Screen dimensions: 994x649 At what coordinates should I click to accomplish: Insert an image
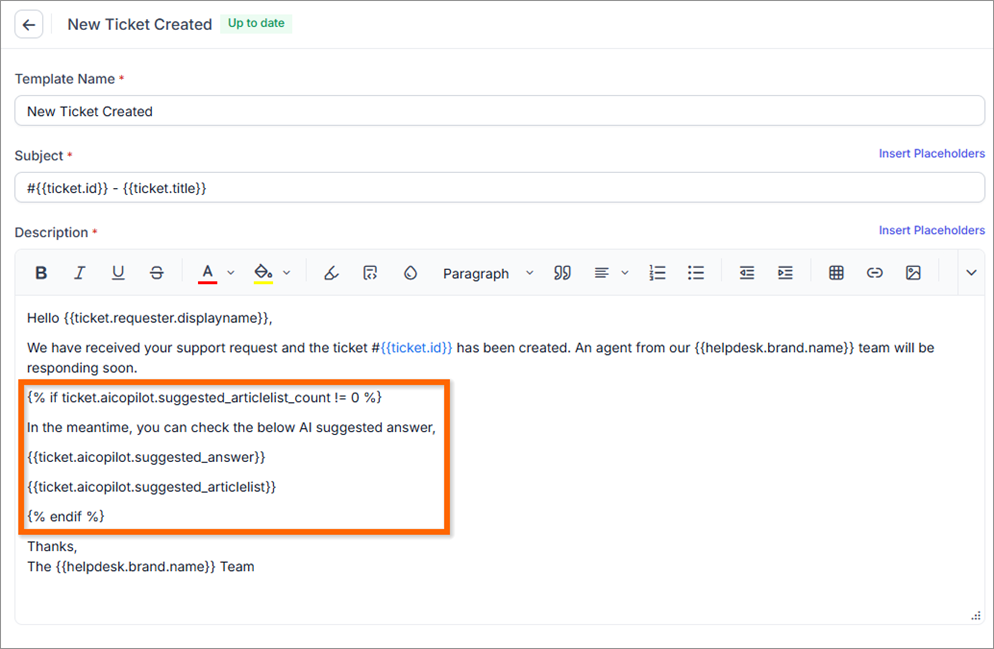tap(913, 273)
